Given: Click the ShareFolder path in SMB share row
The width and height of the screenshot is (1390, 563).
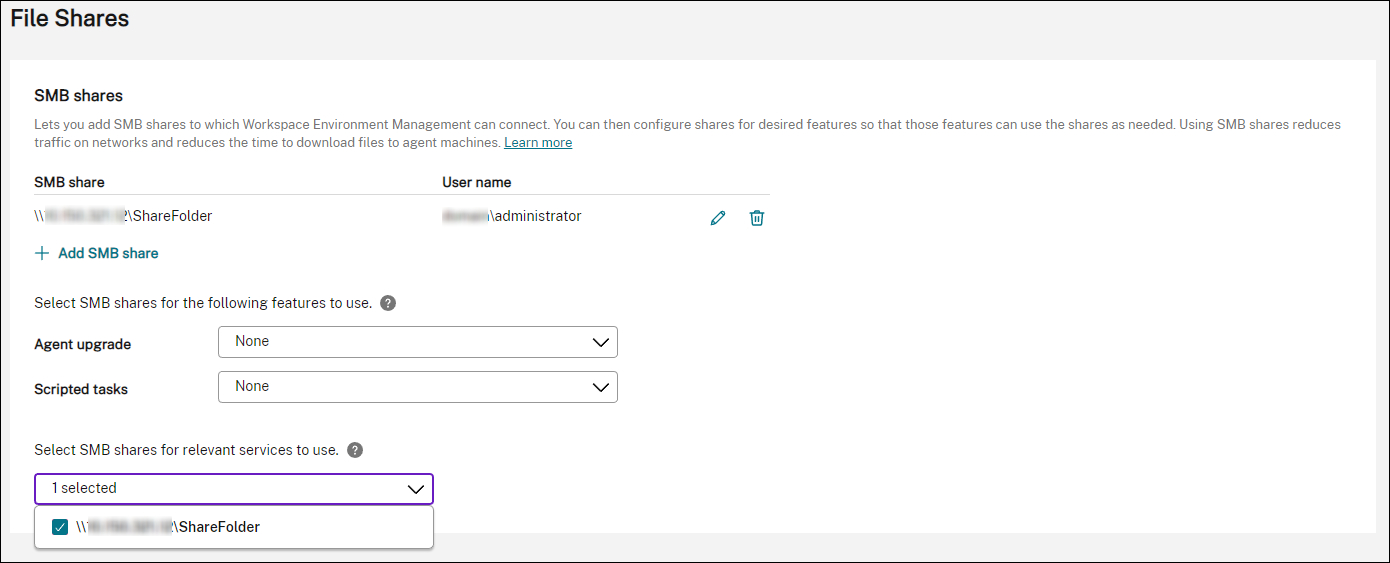Looking at the screenshot, I should (123, 216).
